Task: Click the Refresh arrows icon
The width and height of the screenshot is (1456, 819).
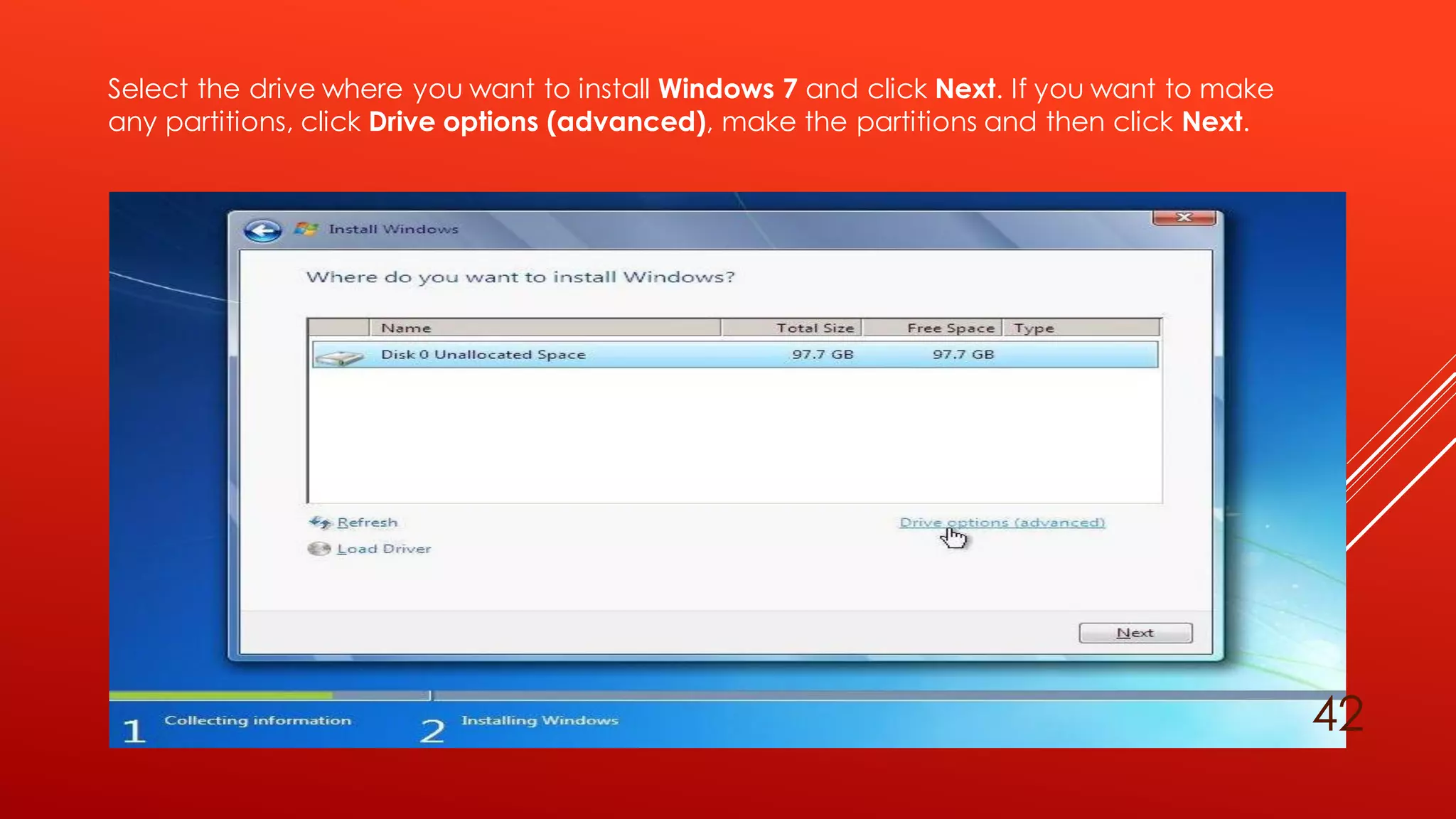Action: [x=320, y=523]
